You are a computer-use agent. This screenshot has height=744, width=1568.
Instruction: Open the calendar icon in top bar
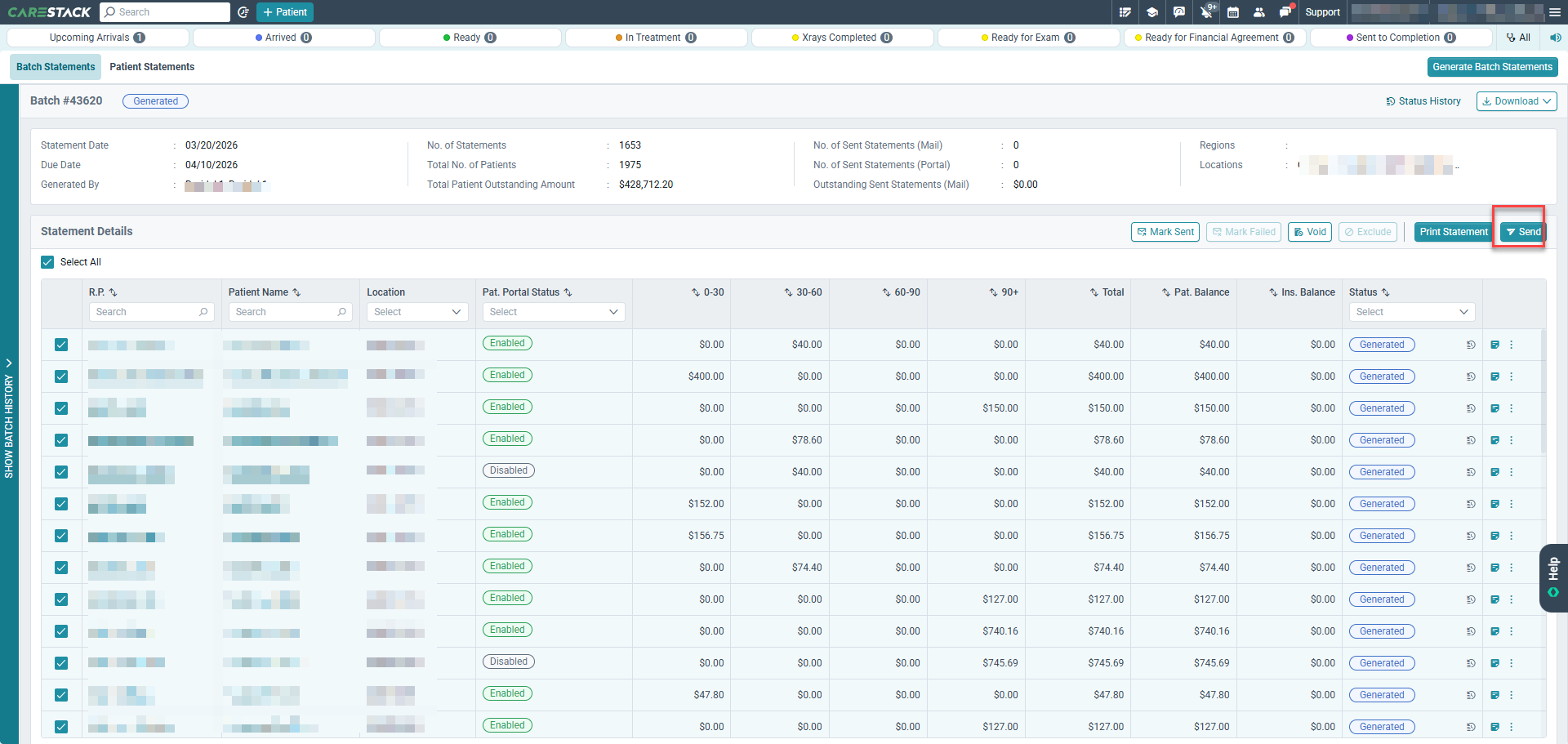[x=1233, y=12]
